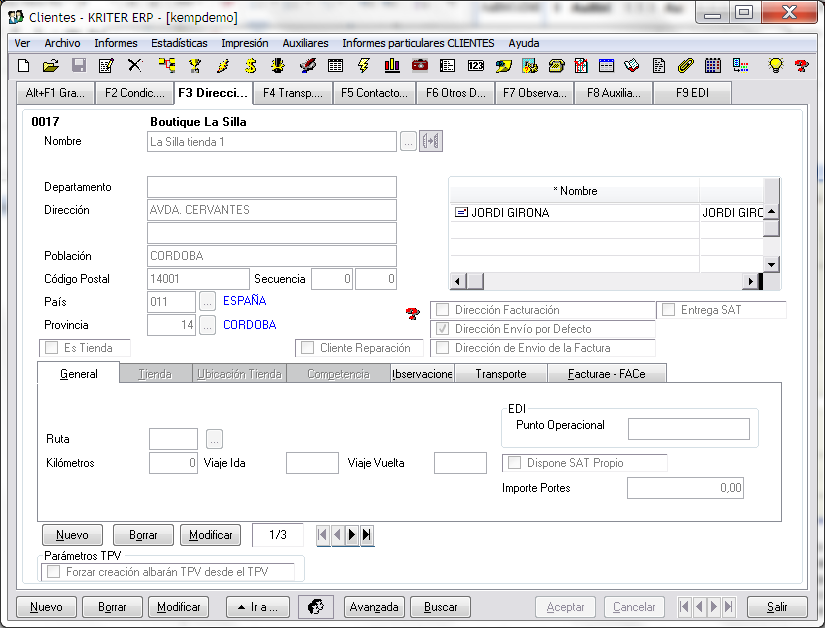The width and height of the screenshot is (825, 628).
Task: Click the red question mark toolbar help icon
Action: 802,66
